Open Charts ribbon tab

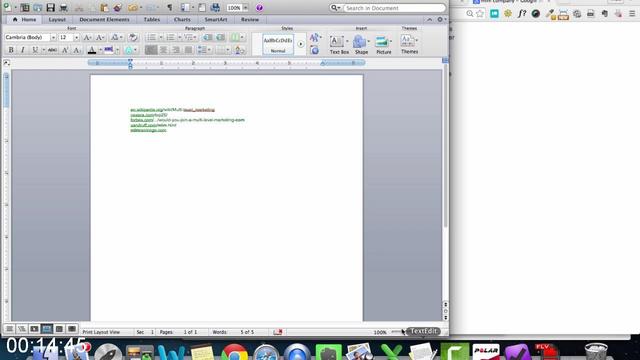[182, 20]
